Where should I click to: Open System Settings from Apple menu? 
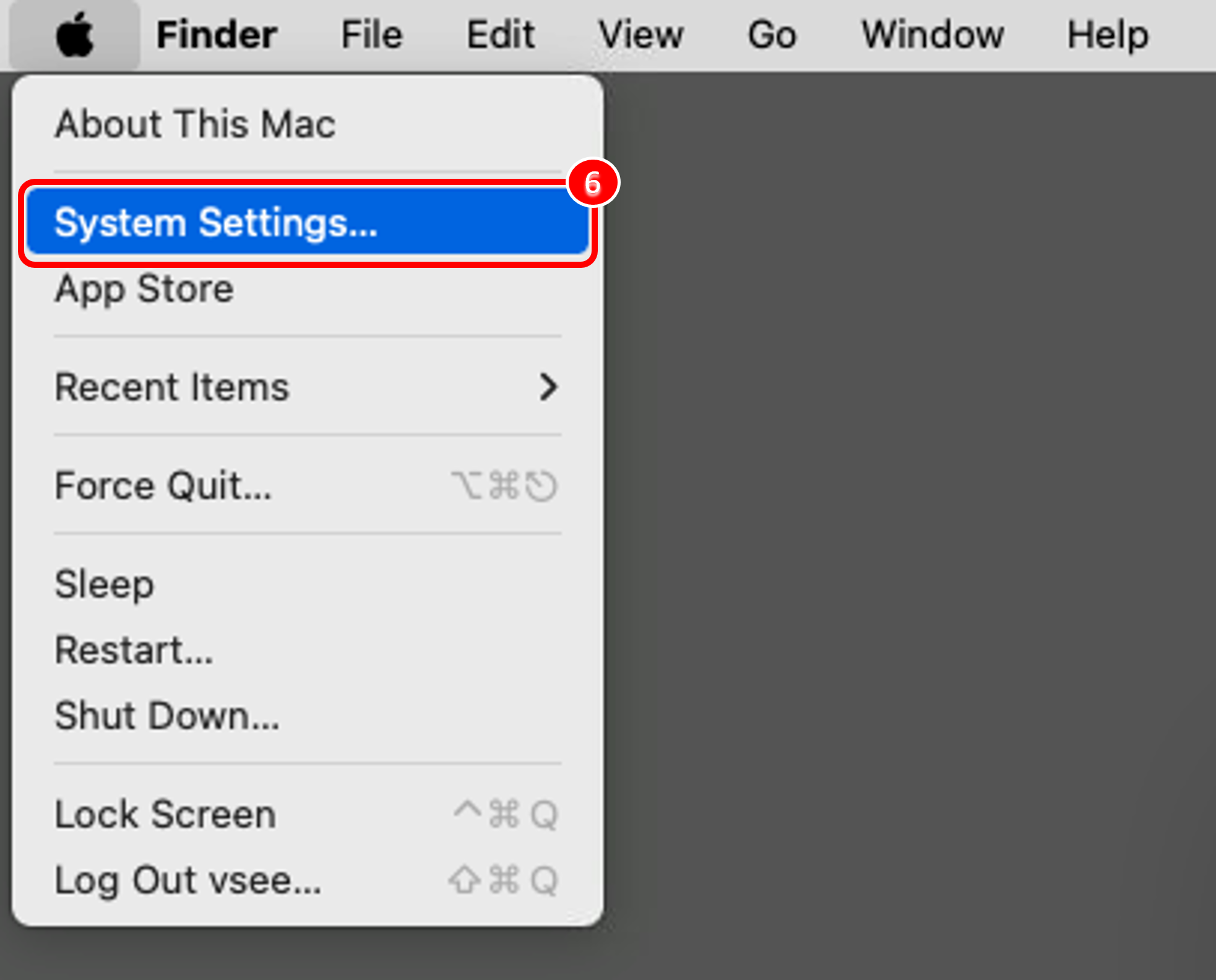(x=216, y=223)
